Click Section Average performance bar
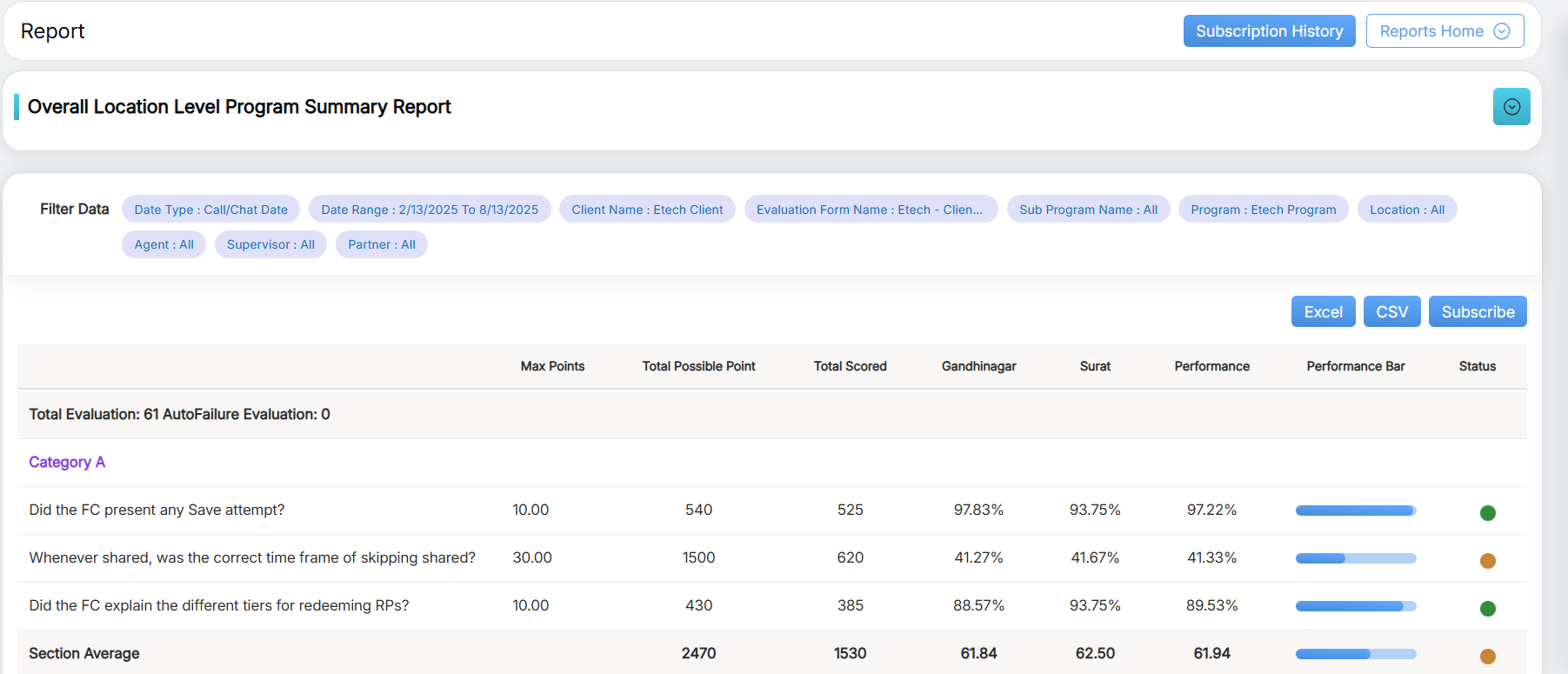The image size is (1568, 674). [1355, 654]
